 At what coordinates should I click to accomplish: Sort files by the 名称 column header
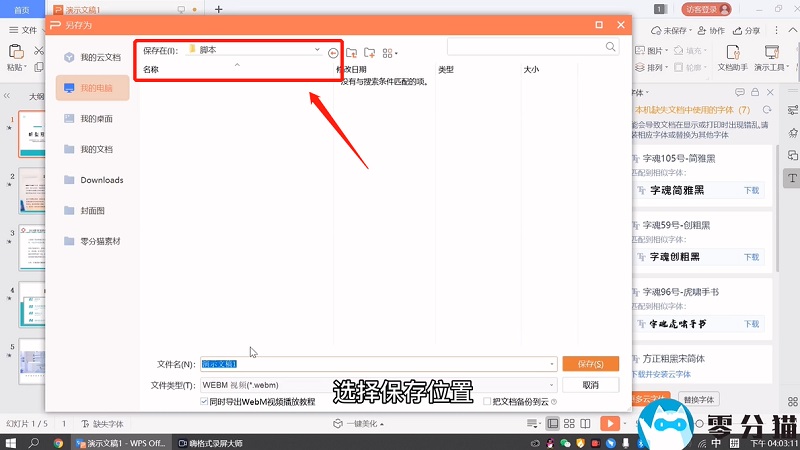pos(152,70)
